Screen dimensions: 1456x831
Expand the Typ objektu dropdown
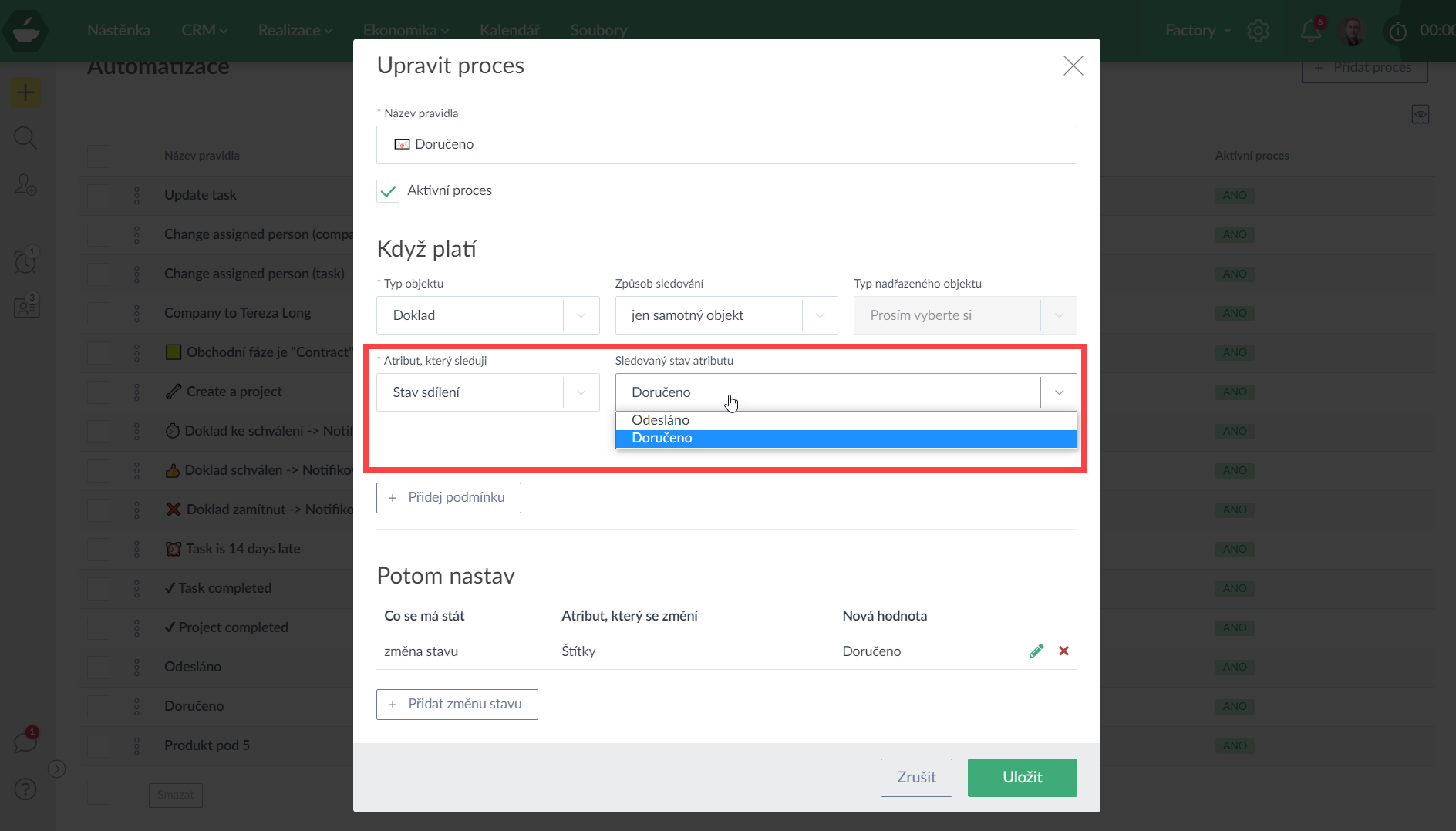(487, 315)
